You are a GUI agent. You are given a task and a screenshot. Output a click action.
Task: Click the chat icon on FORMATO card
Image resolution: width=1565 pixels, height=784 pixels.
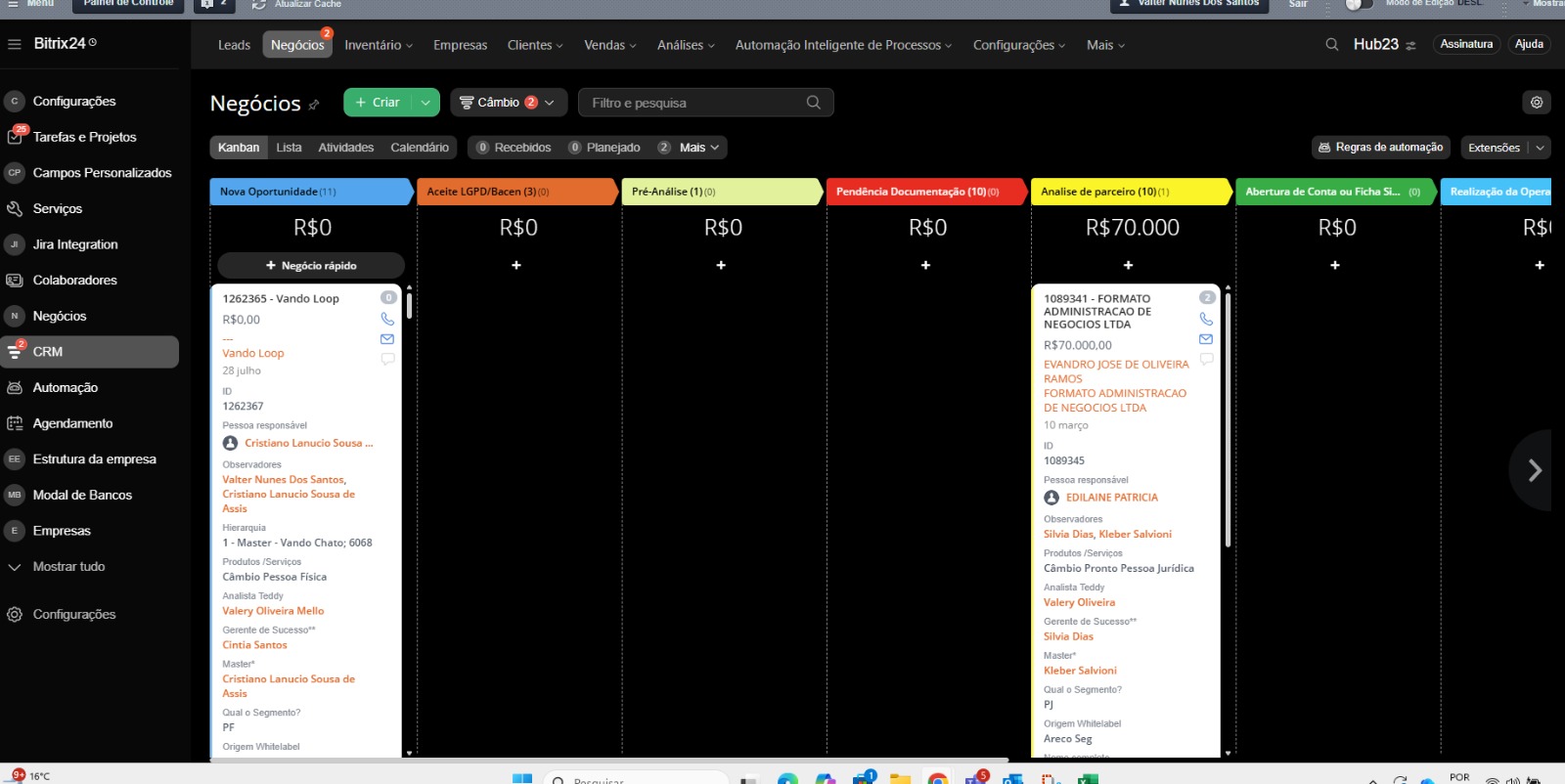(1206, 359)
